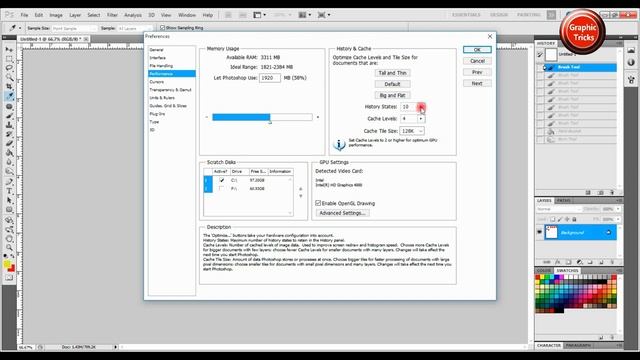This screenshot has height=360, width=640.
Task: Open the Image menu
Action: pos(56,15)
